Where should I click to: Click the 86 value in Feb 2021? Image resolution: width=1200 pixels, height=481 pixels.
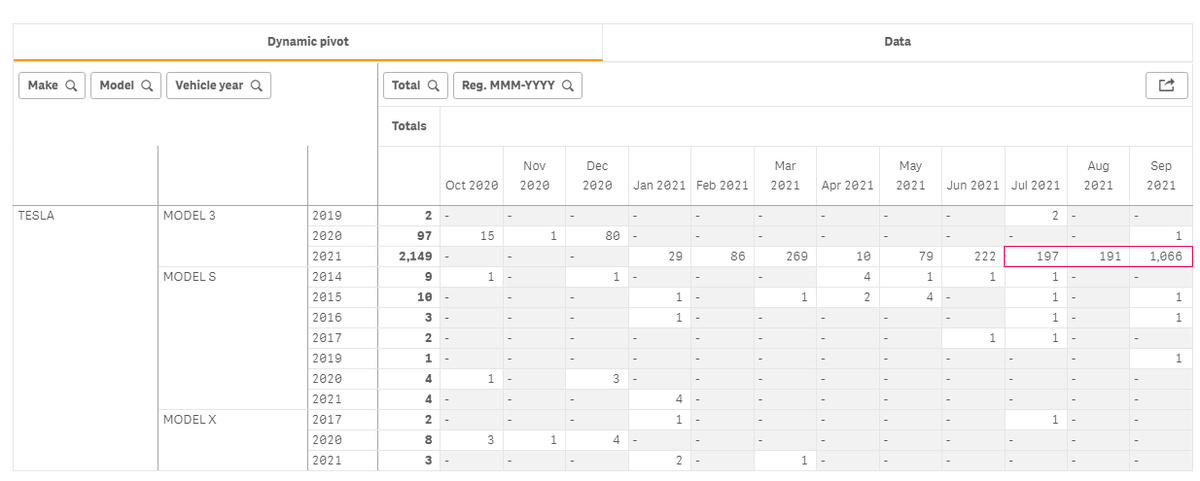[723, 256]
